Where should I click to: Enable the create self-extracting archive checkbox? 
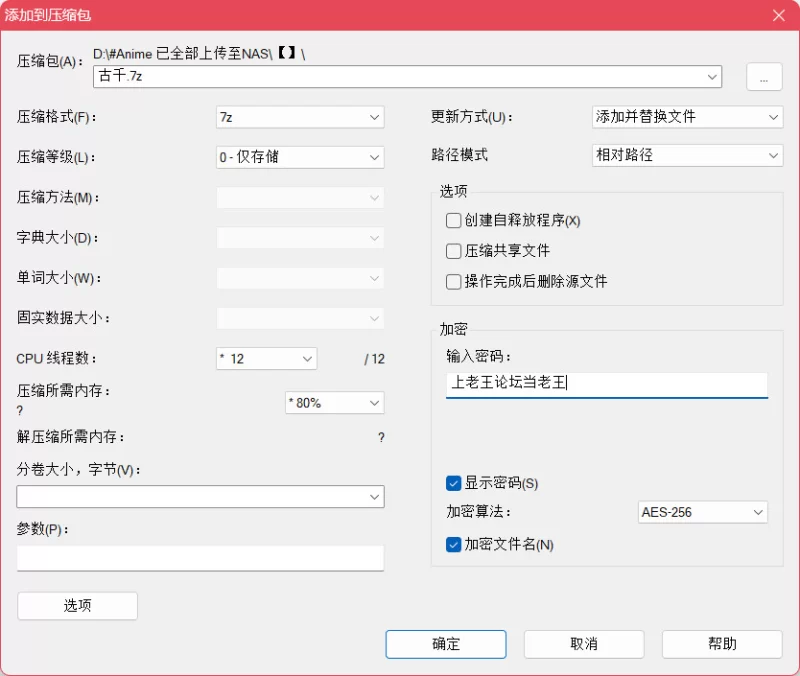pos(454,220)
